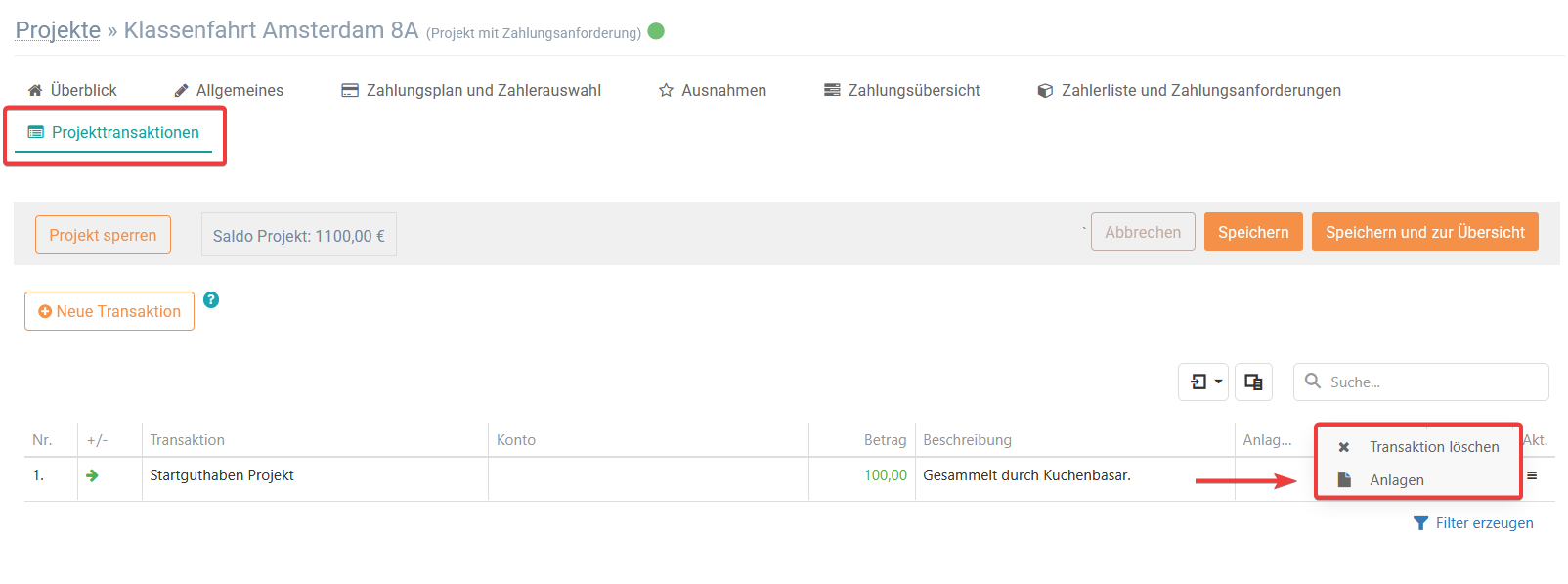Select Transaktion löschen from the menu

(1418, 447)
